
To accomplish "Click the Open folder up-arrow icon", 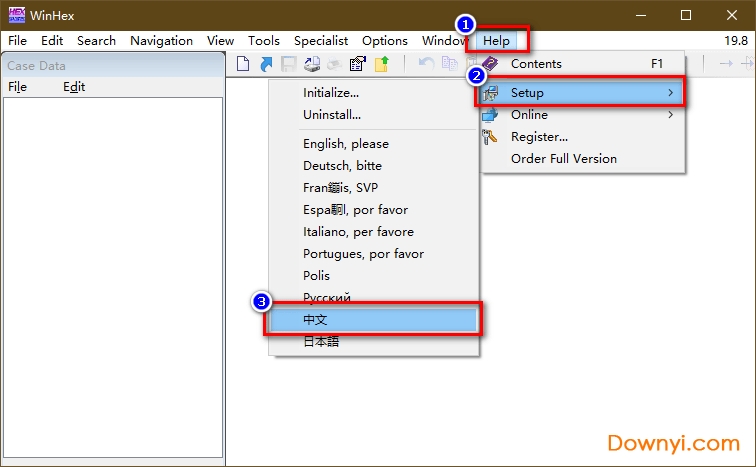I will tap(381, 64).
